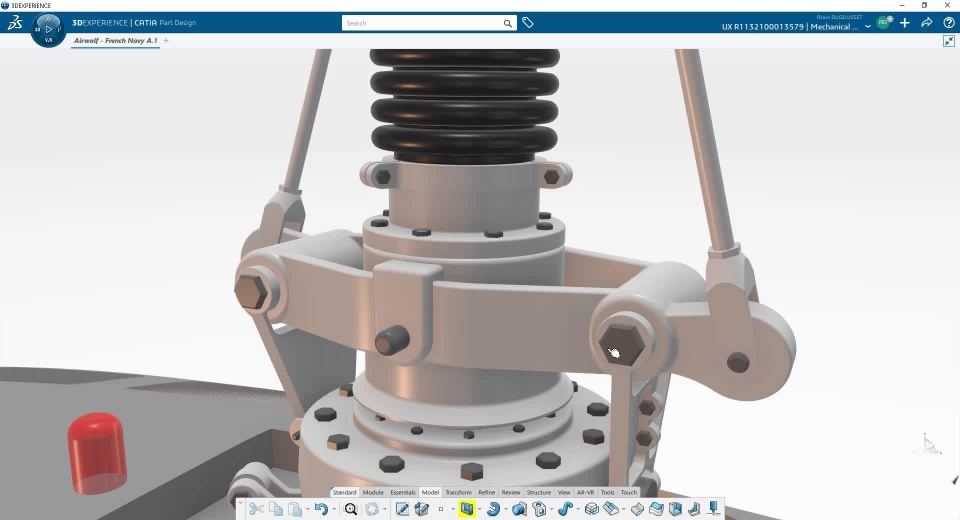Switch to the Touch tab
The height and width of the screenshot is (520, 960).
point(629,492)
